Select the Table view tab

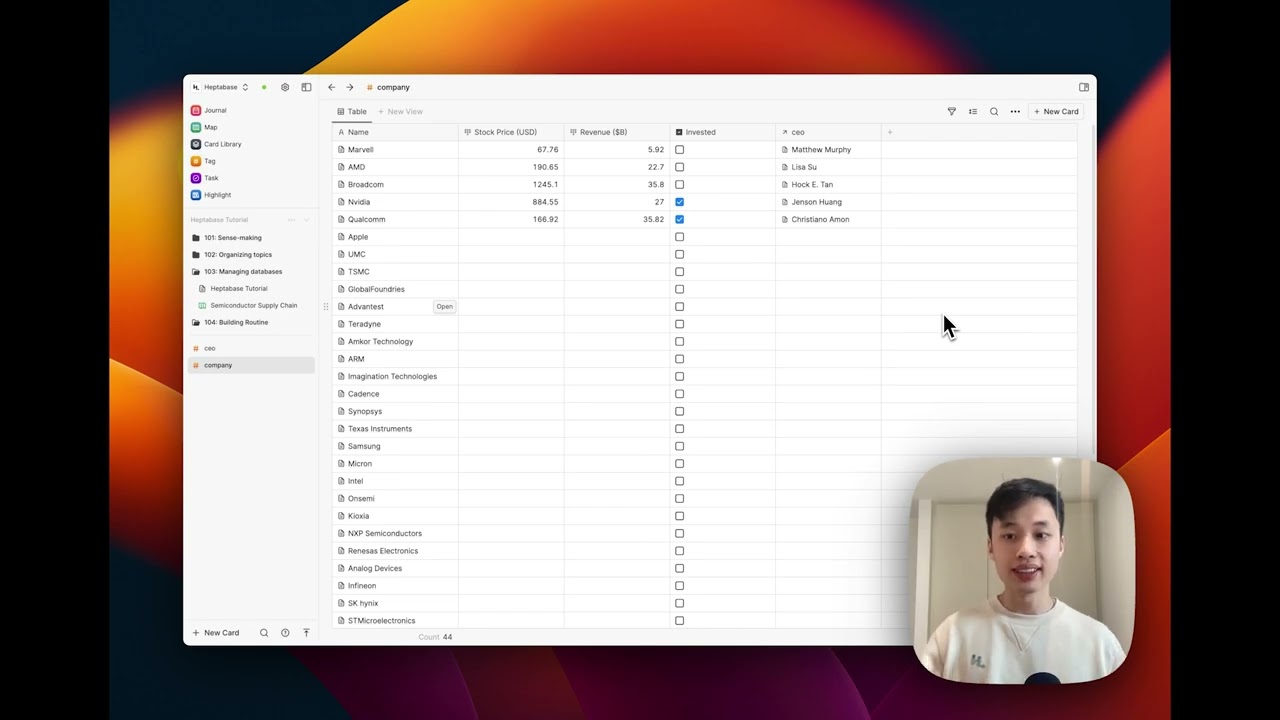pyautogui.click(x=352, y=111)
